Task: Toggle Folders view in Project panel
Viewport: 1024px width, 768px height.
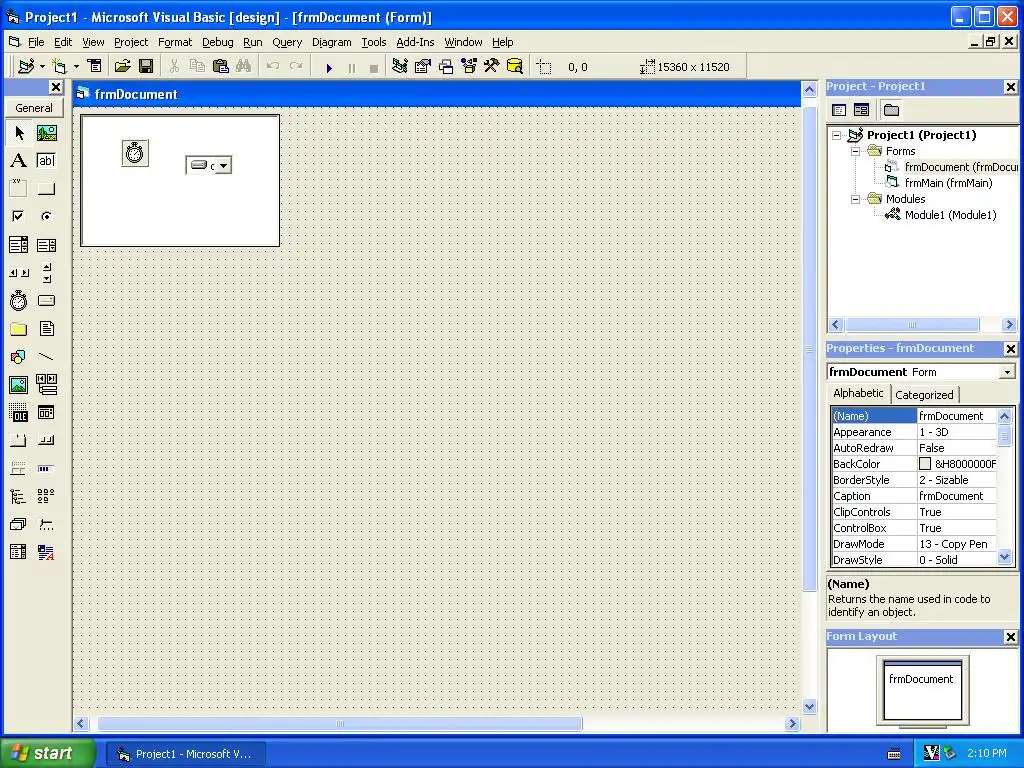Action: pyautogui.click(x=891, y=110)
